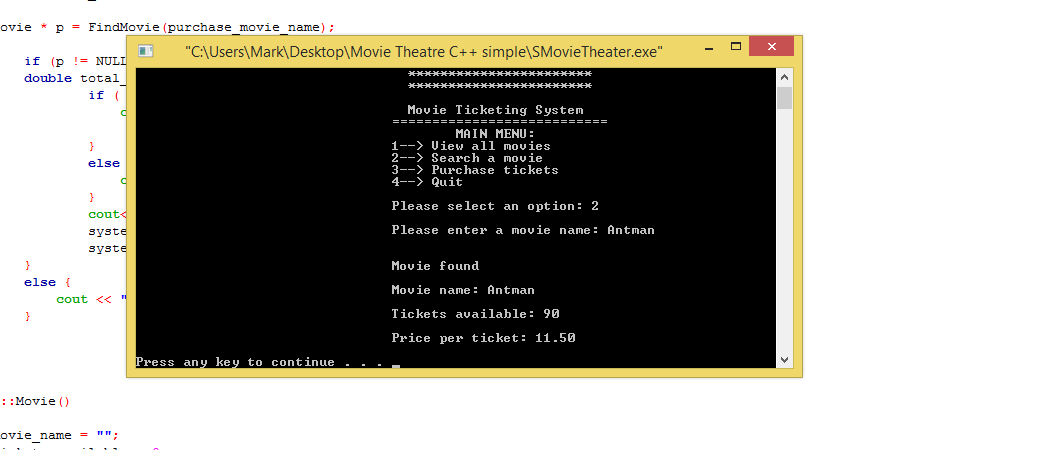Click the '::Movie()' constructor line in editor
The height and width of the screenshot is (450, 1040).
pos(34,401)
